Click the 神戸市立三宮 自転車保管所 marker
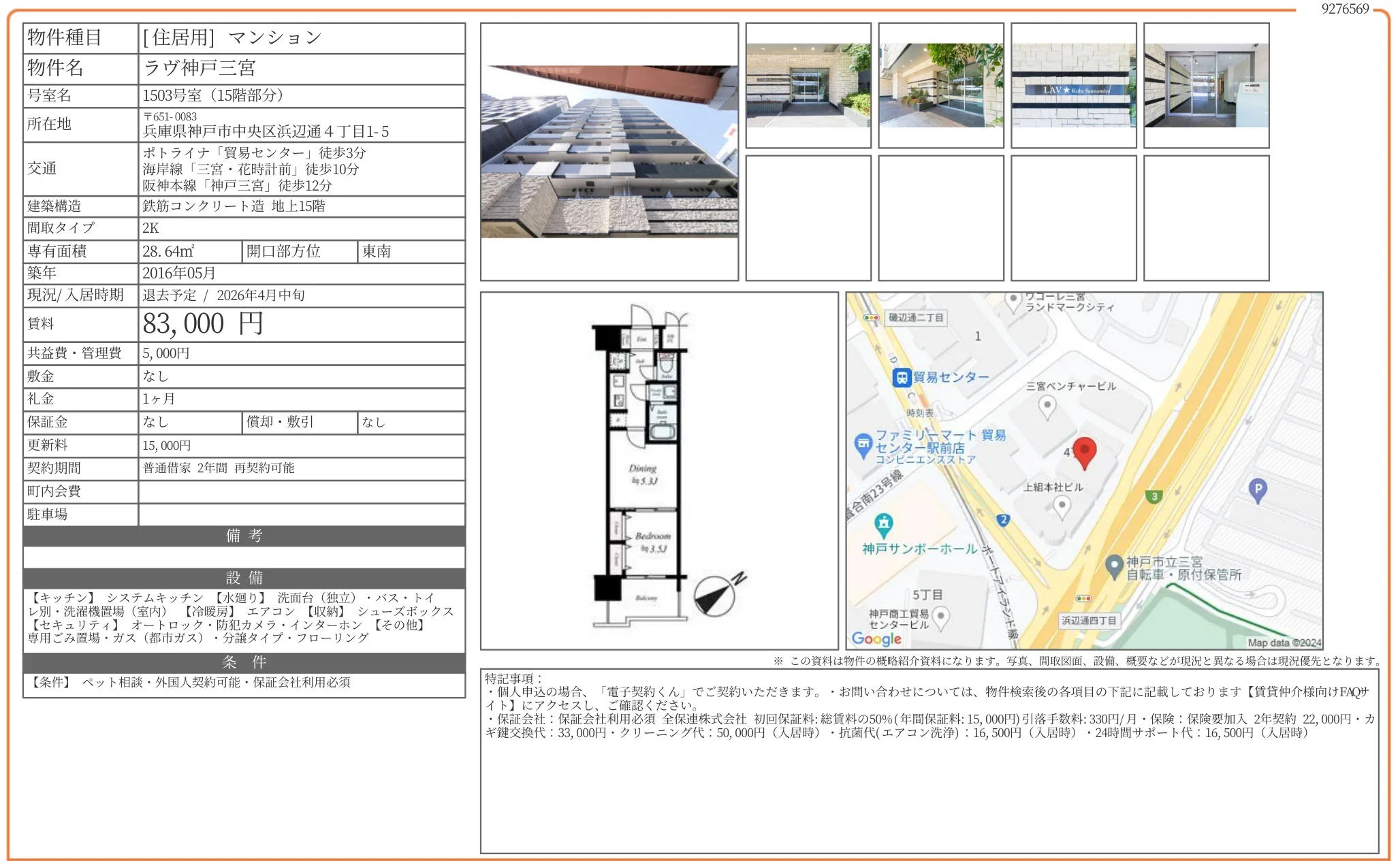Image resolution: width=1400 pixels, height=861 pixels. point(1114,566)
